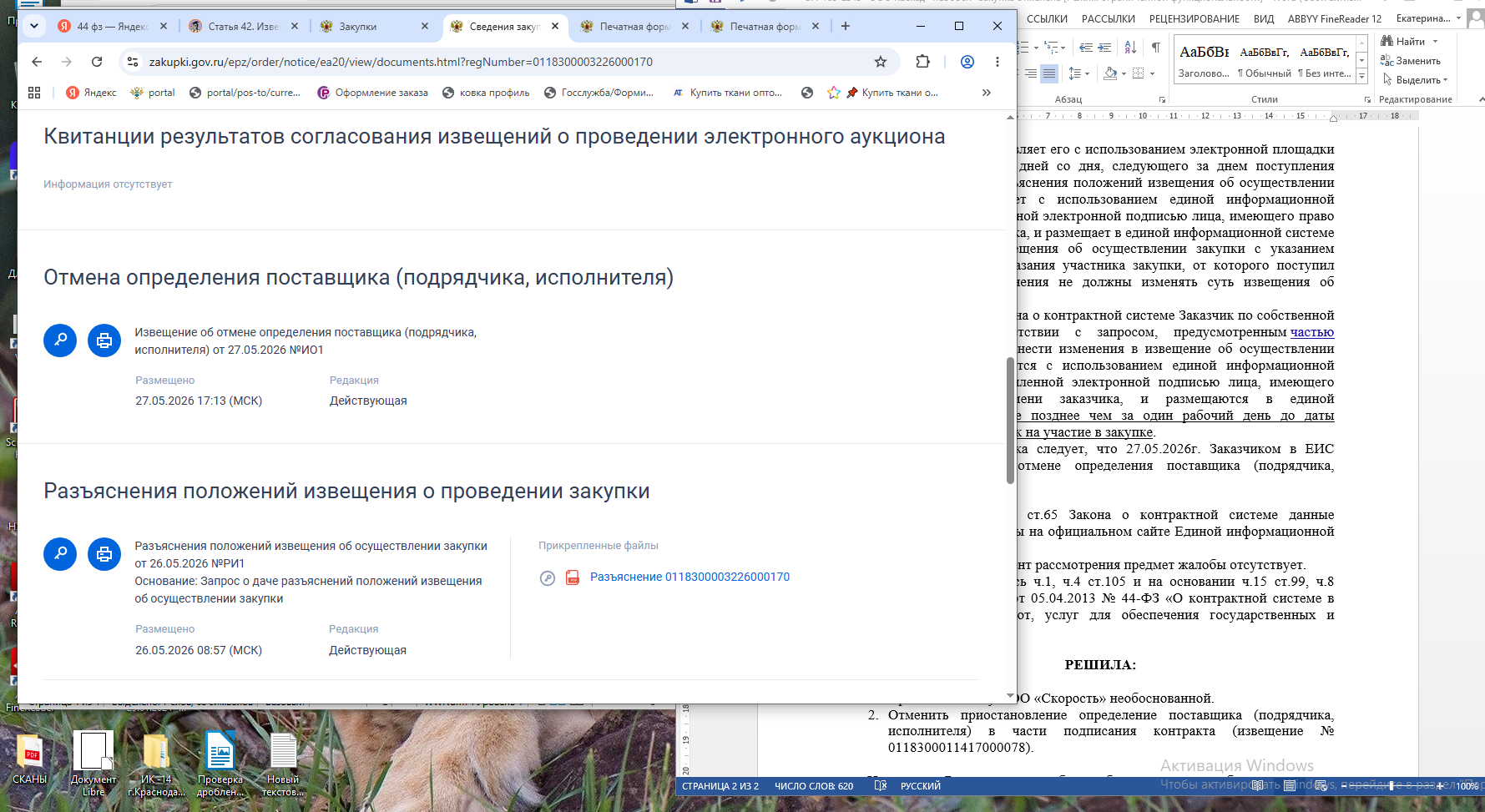Sort text in the Word ribbon
1485x812 pixels.
(x=1130, y=48)
